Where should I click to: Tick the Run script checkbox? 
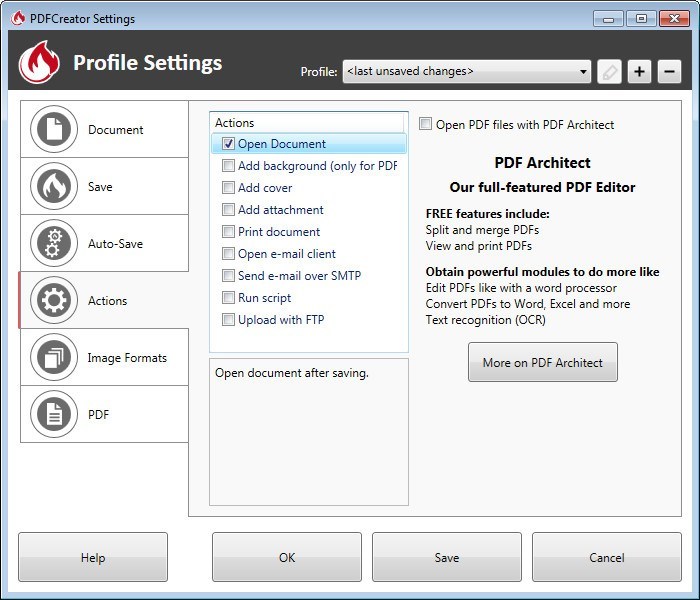[x=228, y=297]
